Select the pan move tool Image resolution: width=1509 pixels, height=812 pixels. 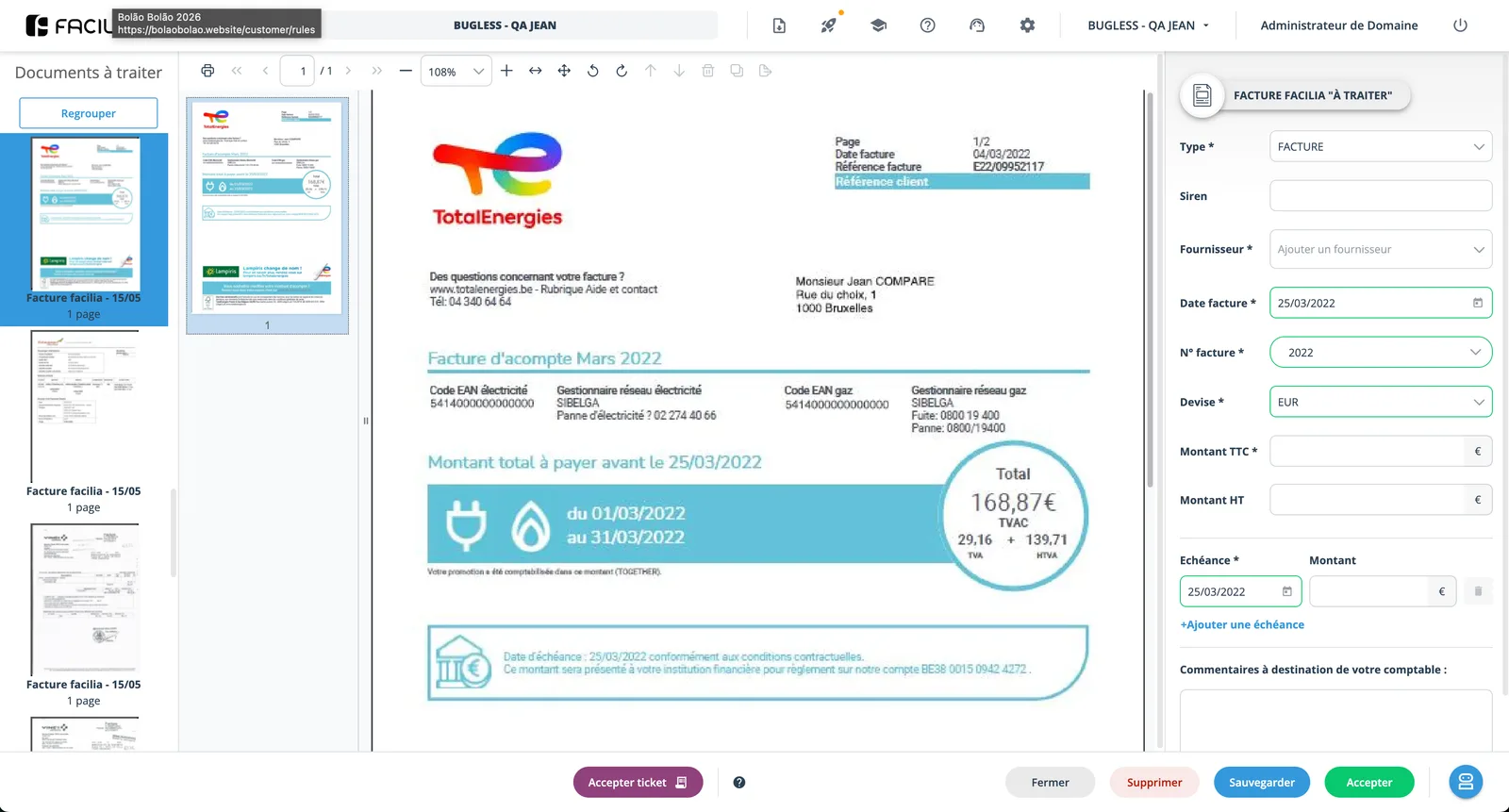[564, 71]
